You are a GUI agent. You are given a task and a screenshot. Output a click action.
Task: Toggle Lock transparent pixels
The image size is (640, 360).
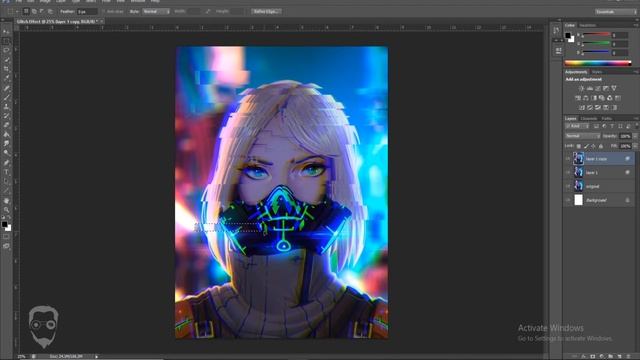click(x=578, y=146)
